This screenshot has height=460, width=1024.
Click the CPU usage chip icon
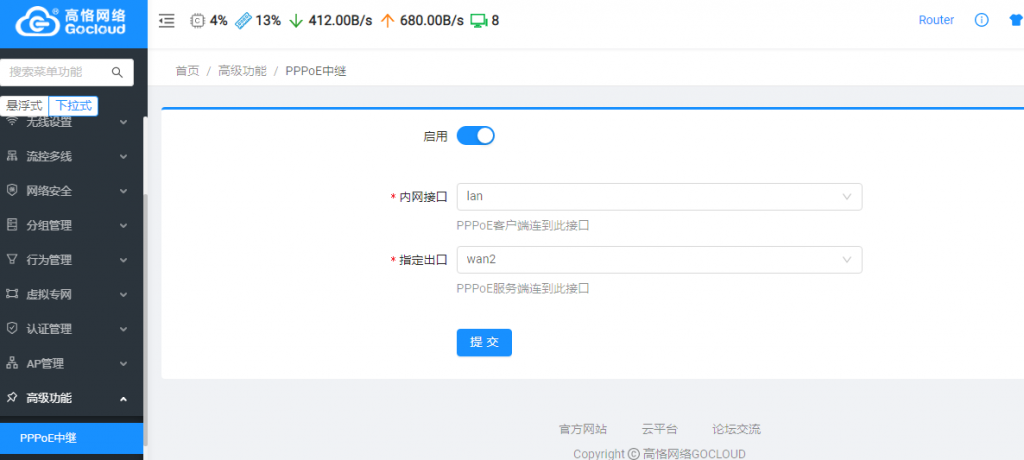(x=196, y=20)
